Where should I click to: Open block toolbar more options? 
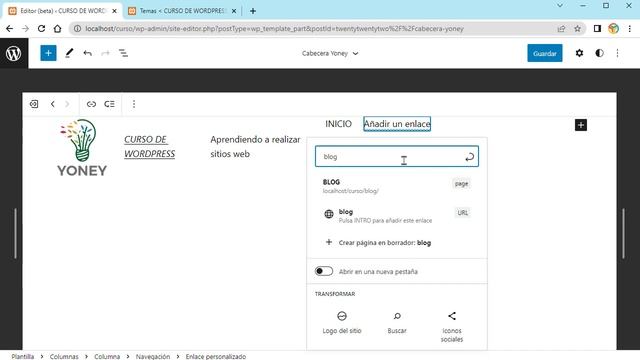[x=134, y=104]
